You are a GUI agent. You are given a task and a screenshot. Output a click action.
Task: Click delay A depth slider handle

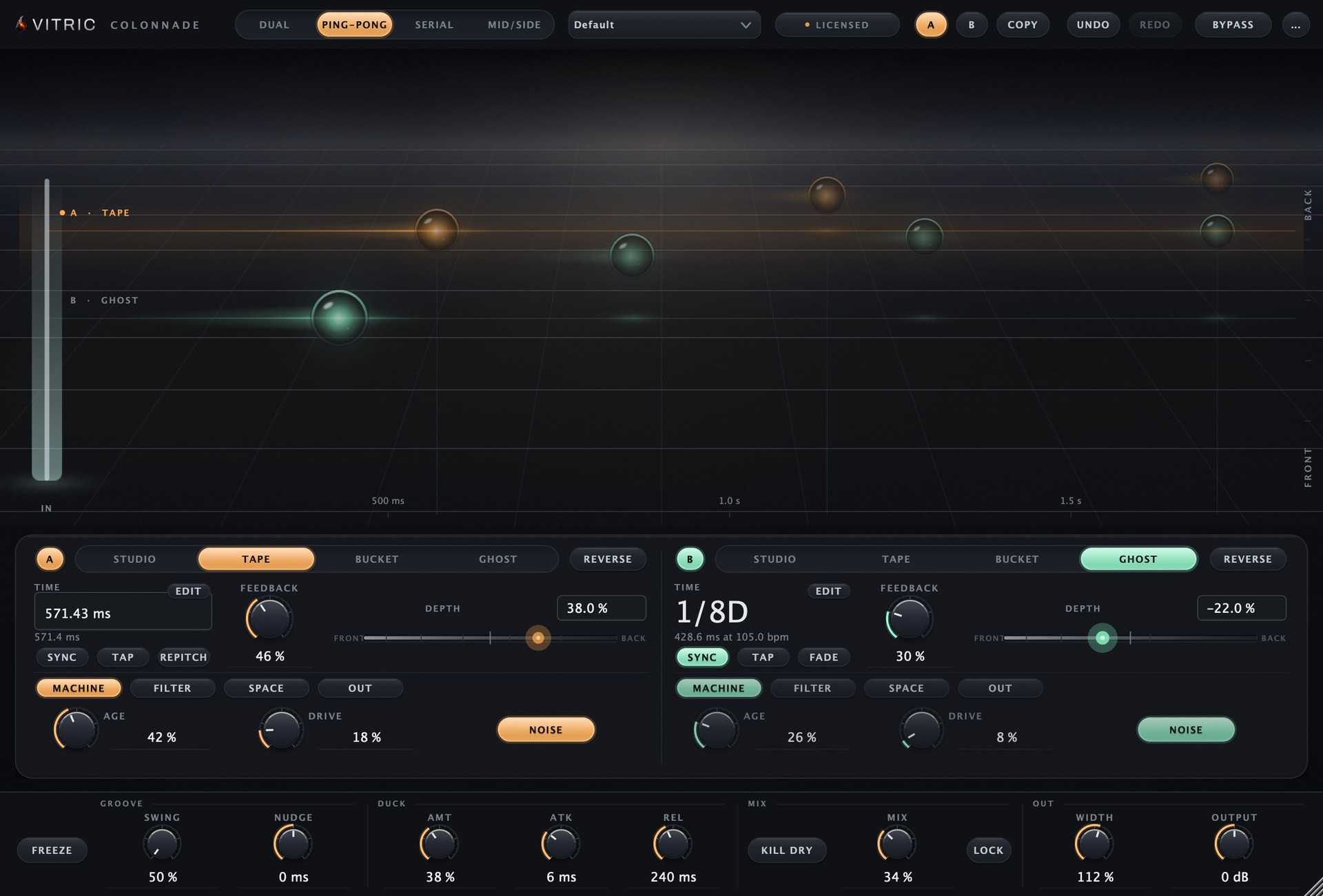pyautogui.click(x=538, y=638)
